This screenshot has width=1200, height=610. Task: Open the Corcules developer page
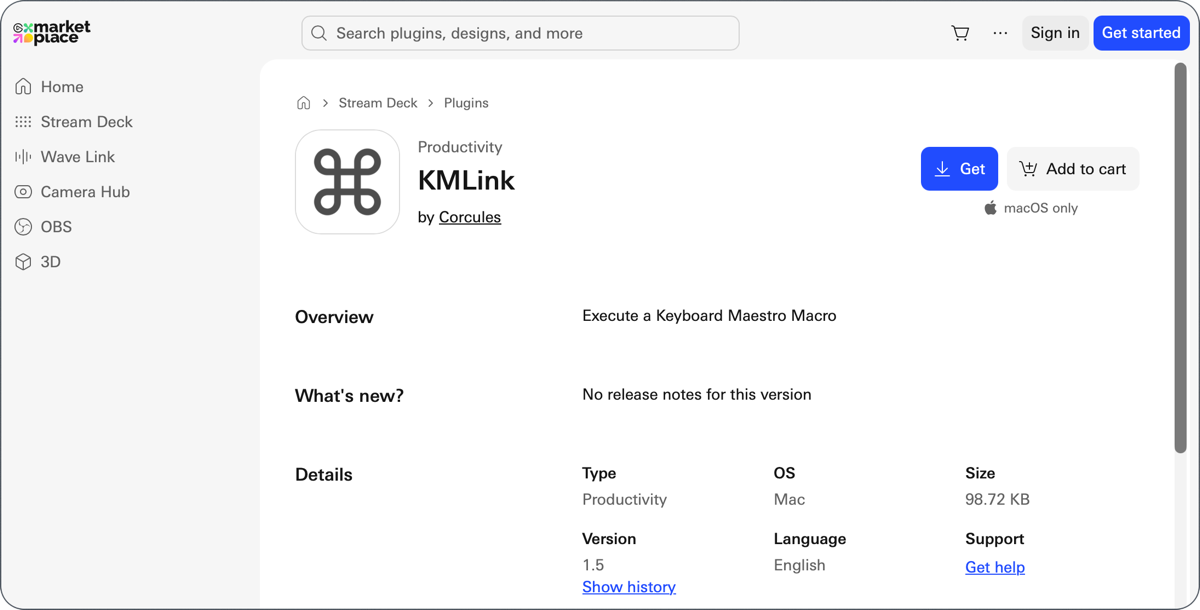tap(470, 216)
